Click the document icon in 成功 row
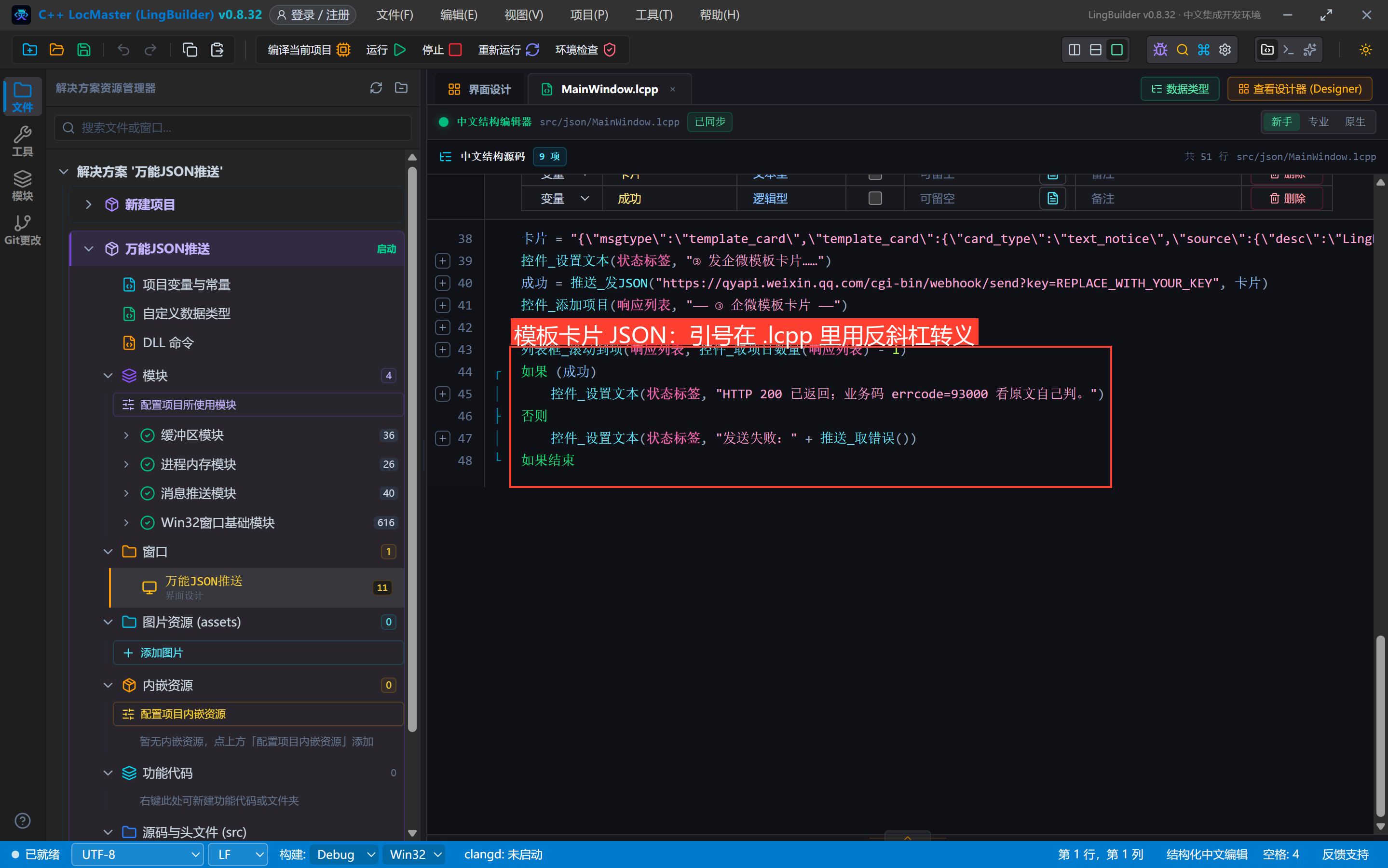 1053,198
